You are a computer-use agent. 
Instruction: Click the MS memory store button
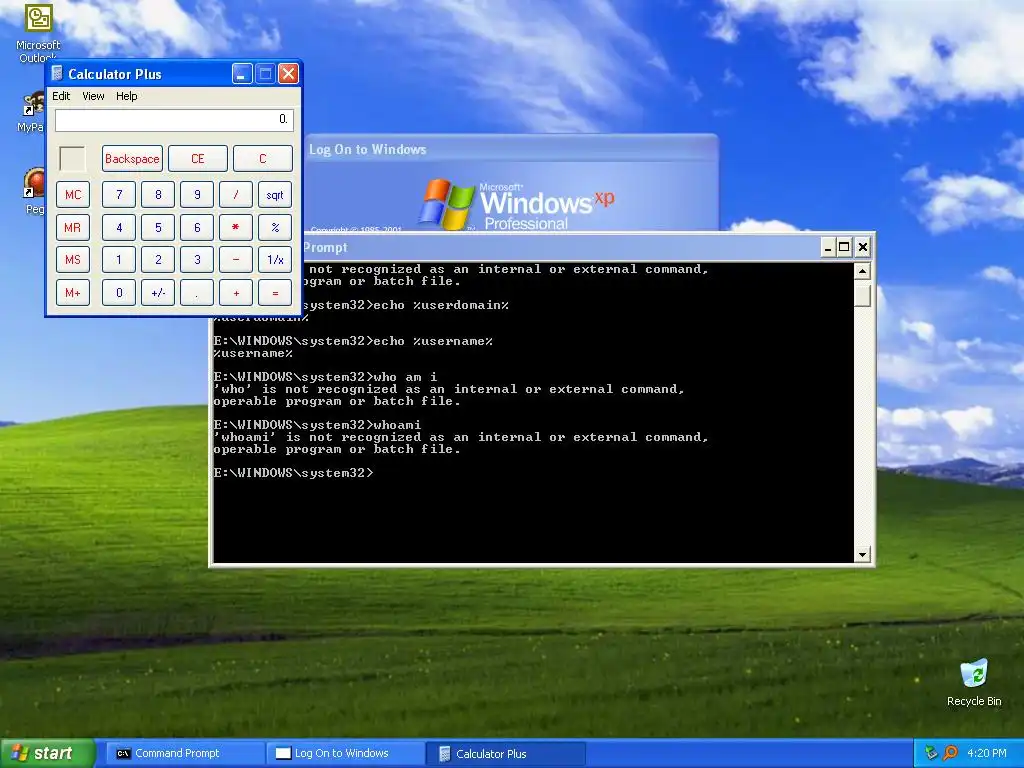[x=72, y=260]
